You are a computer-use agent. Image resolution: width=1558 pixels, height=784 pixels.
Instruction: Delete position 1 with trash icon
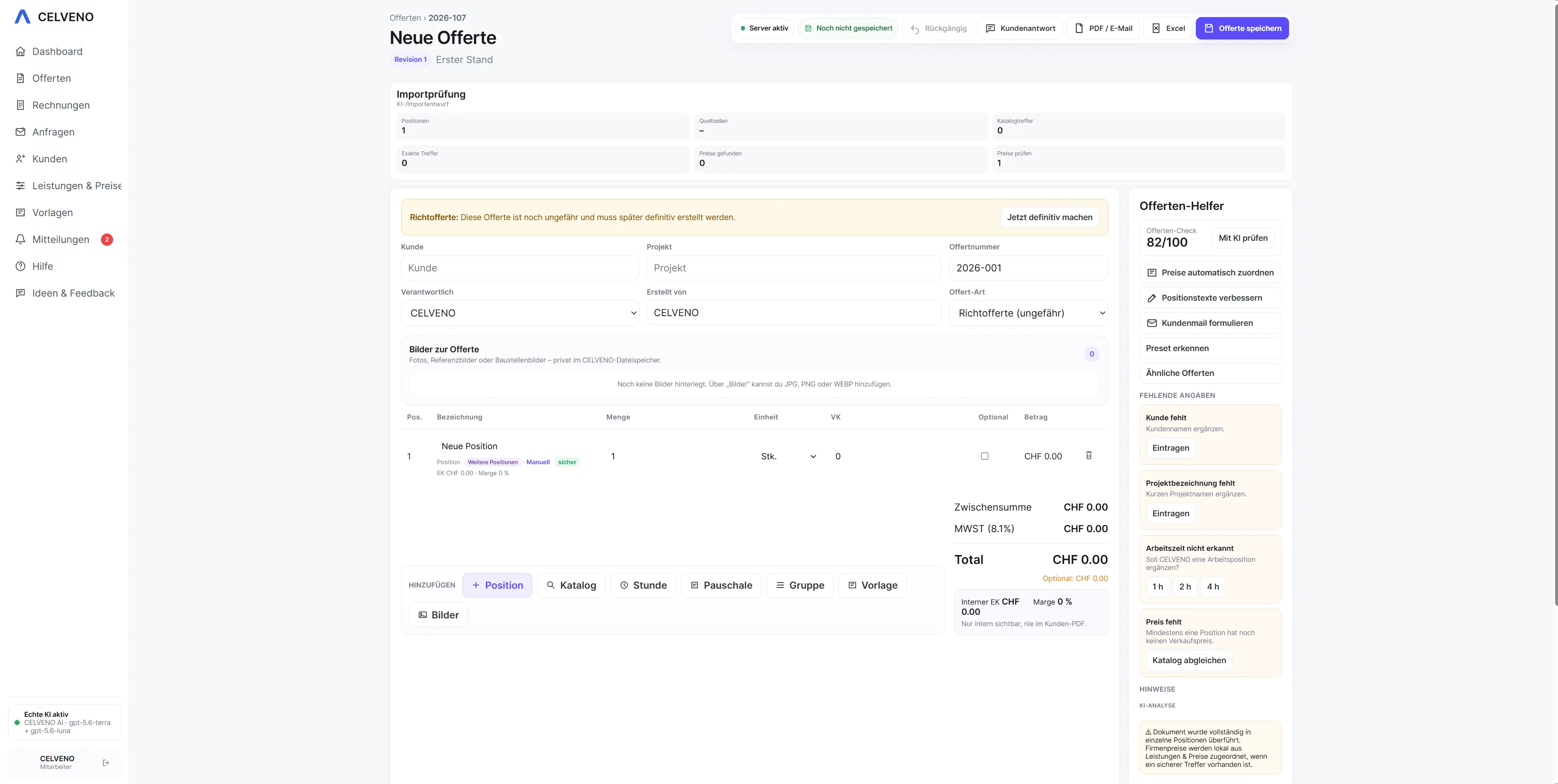click(1089, 456)
